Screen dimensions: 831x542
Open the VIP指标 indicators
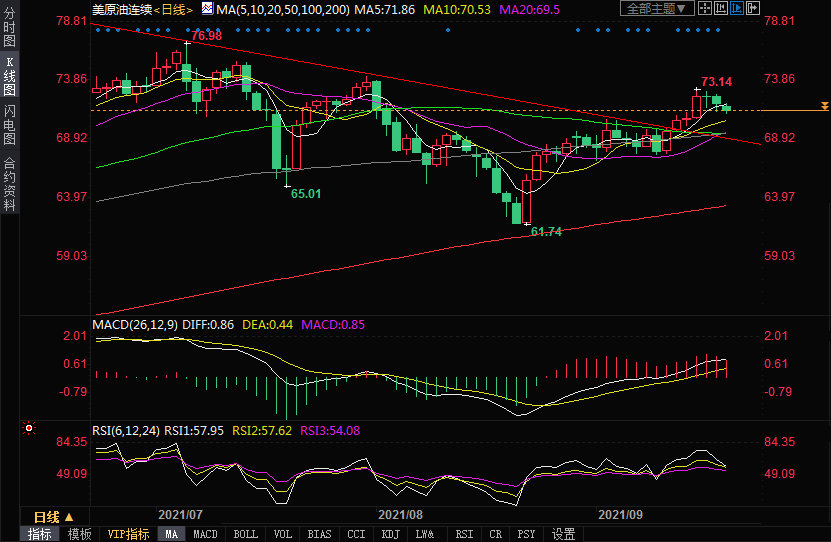pyautogui.click(x=129, y=534)
